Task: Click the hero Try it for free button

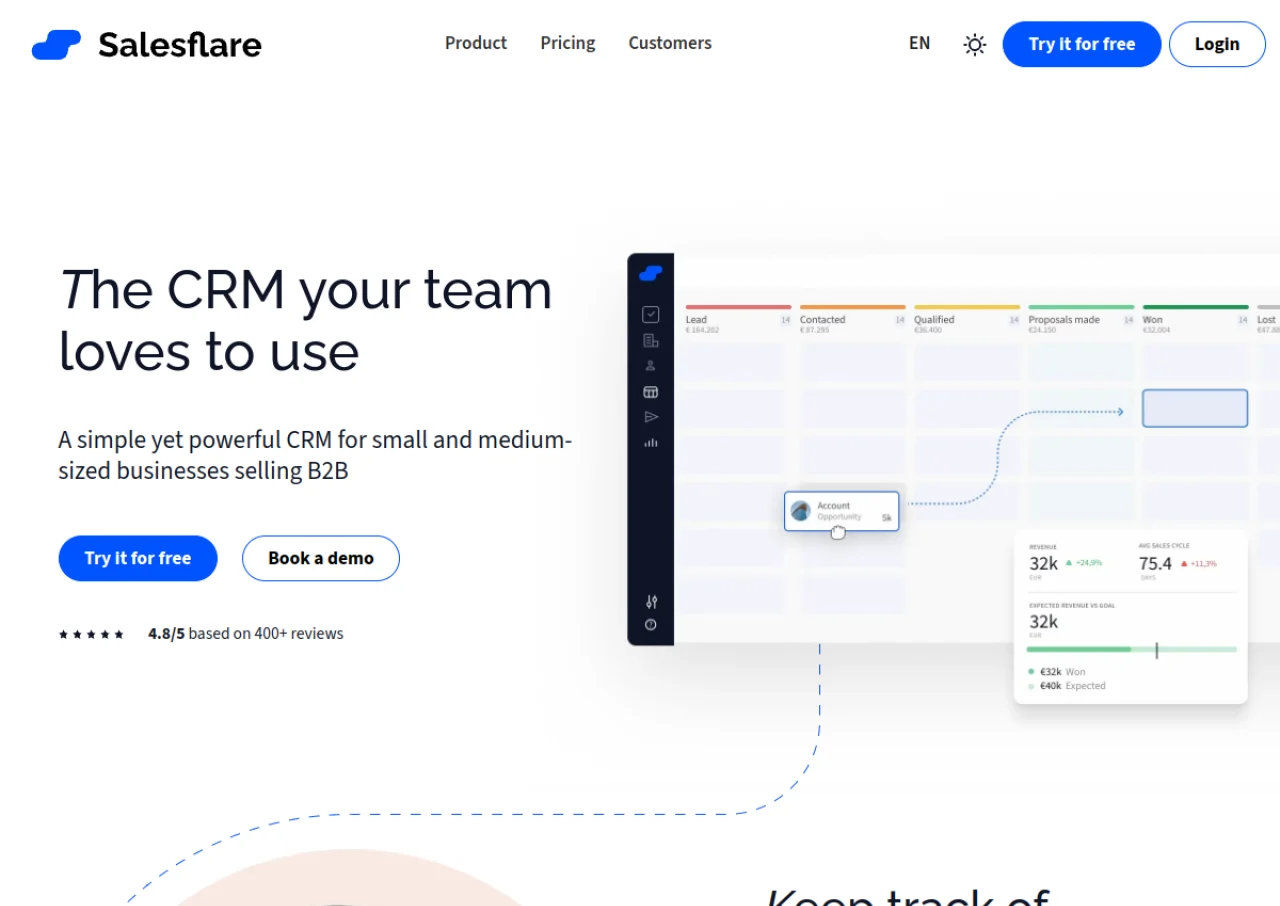Action: [138, 558]
